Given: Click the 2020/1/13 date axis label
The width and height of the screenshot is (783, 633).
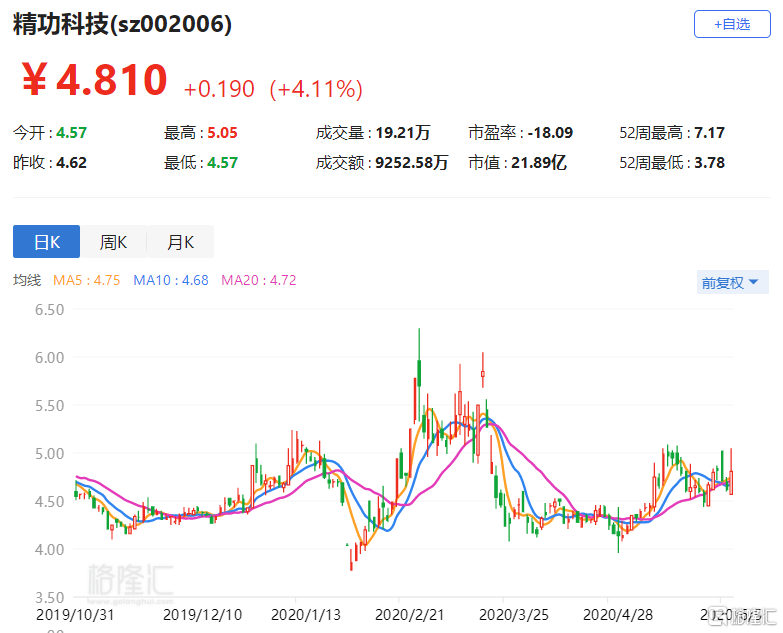Looking at the screenshot, I should [x=306, y=615].
